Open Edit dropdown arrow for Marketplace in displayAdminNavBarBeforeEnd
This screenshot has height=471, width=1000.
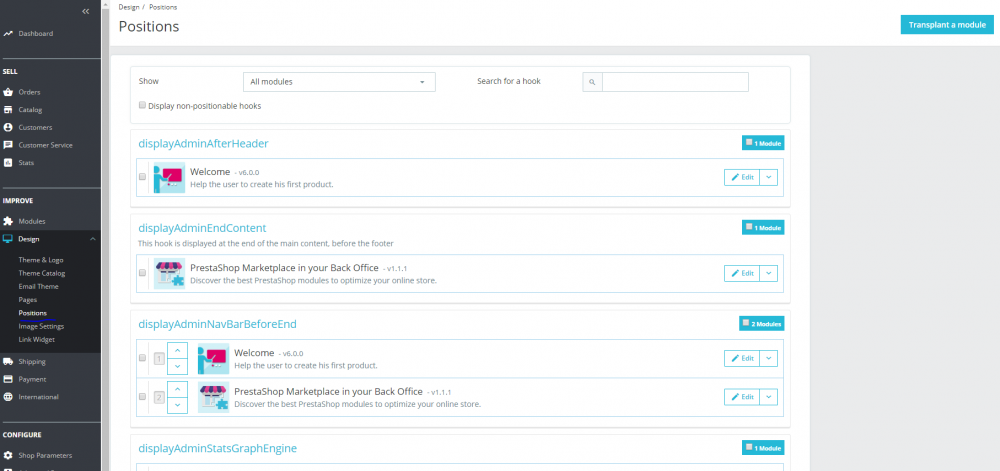768,396
